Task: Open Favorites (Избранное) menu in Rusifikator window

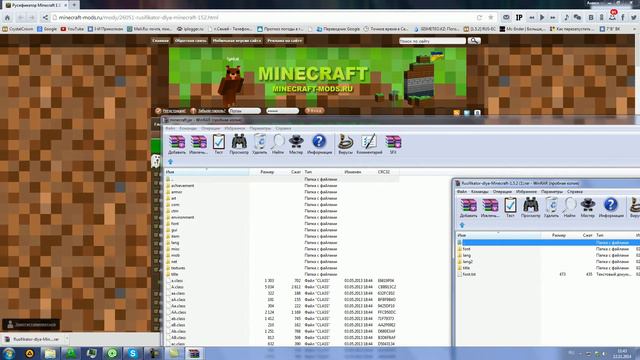Action: click(526, 191)
